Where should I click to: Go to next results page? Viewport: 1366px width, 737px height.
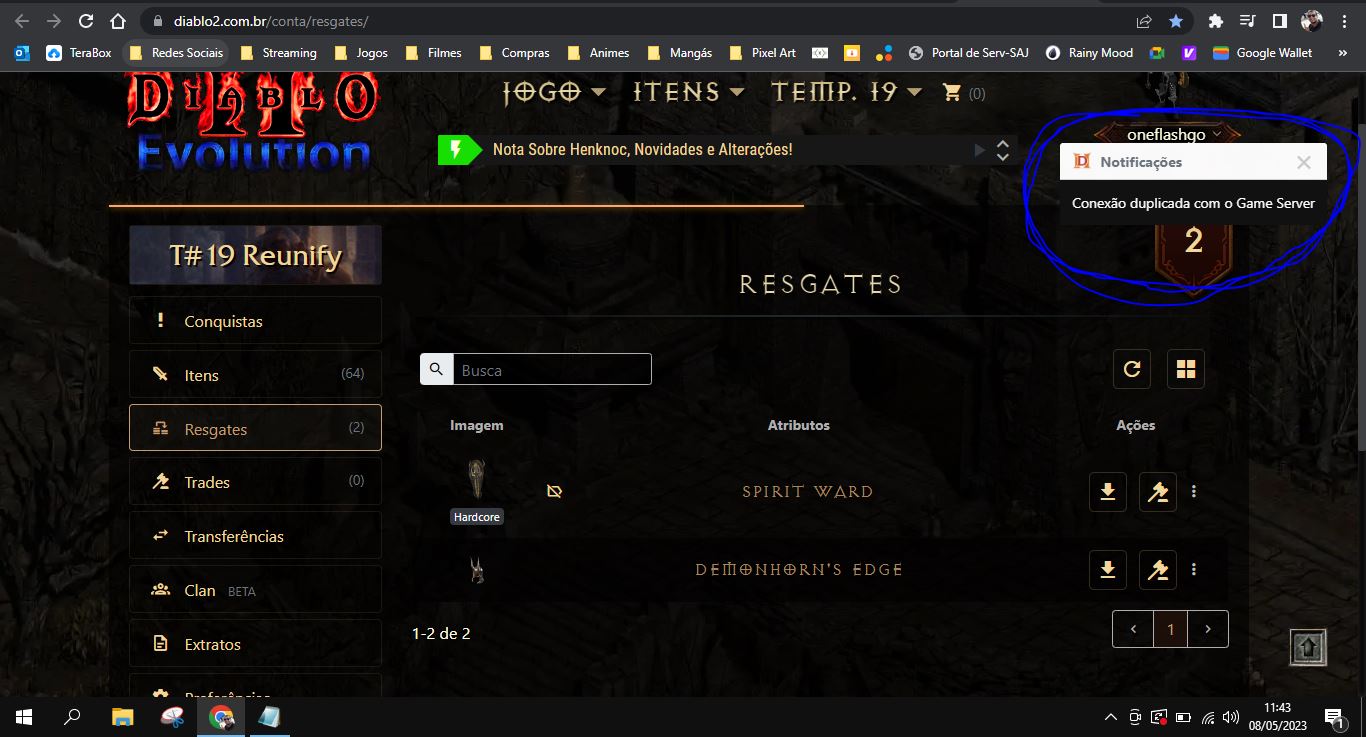(1208, 629)
